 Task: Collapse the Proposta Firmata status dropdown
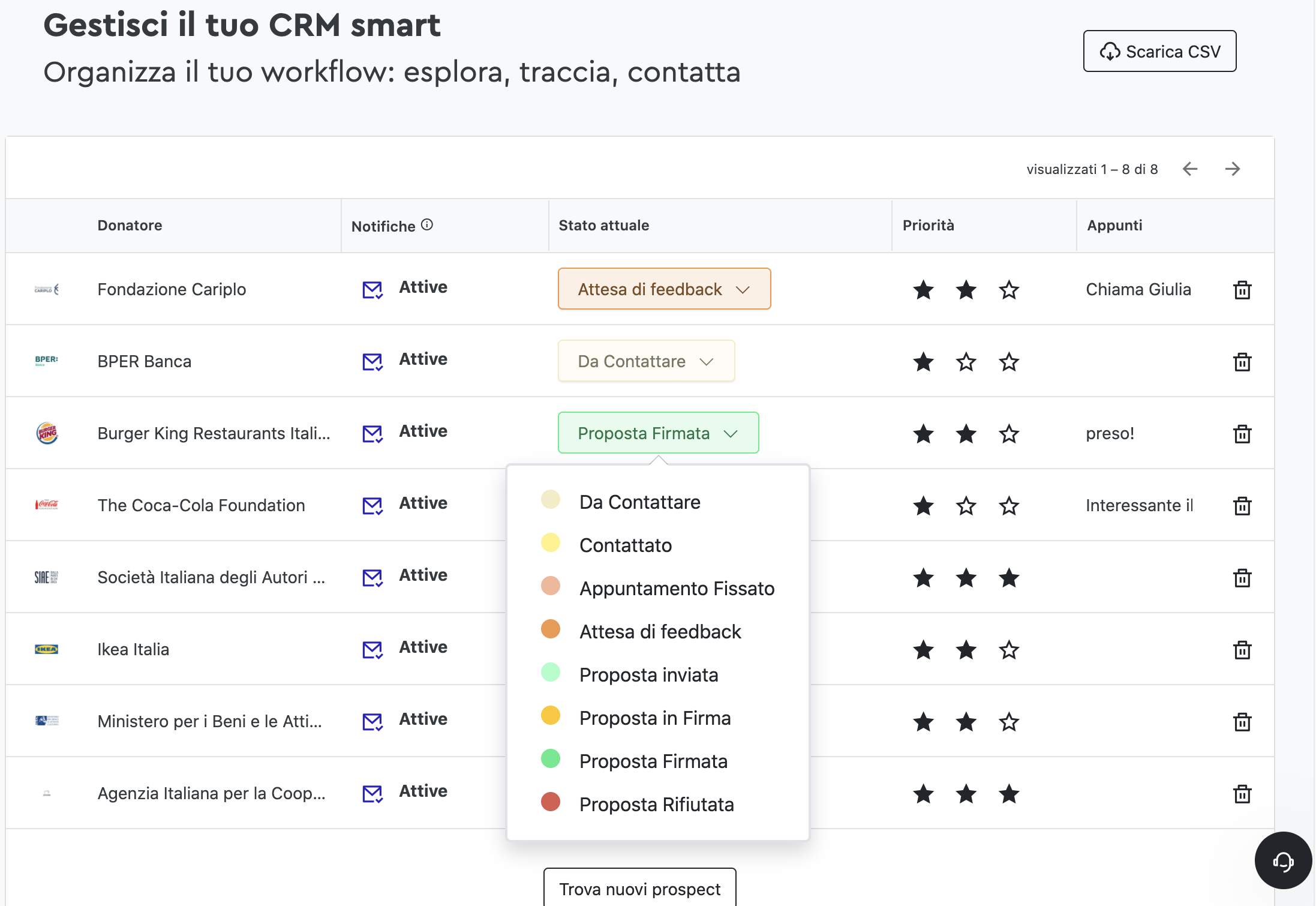click(x=658, y=433)
